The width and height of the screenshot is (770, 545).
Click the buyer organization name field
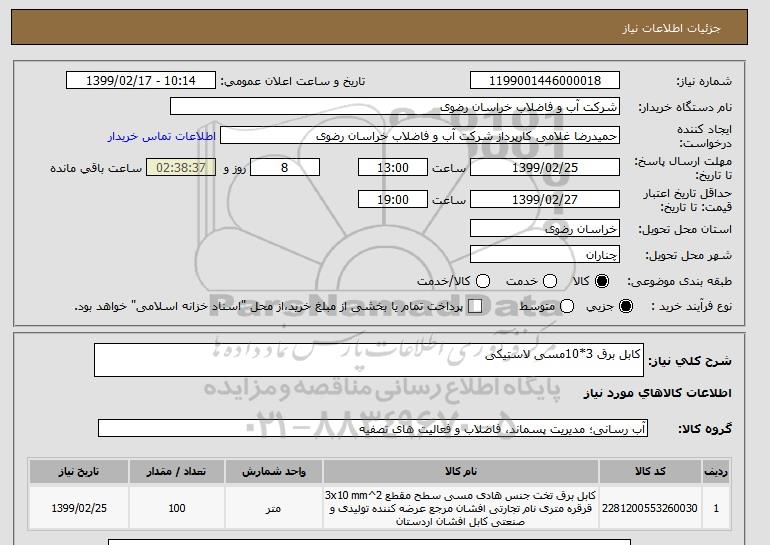[x=395, y=107]
